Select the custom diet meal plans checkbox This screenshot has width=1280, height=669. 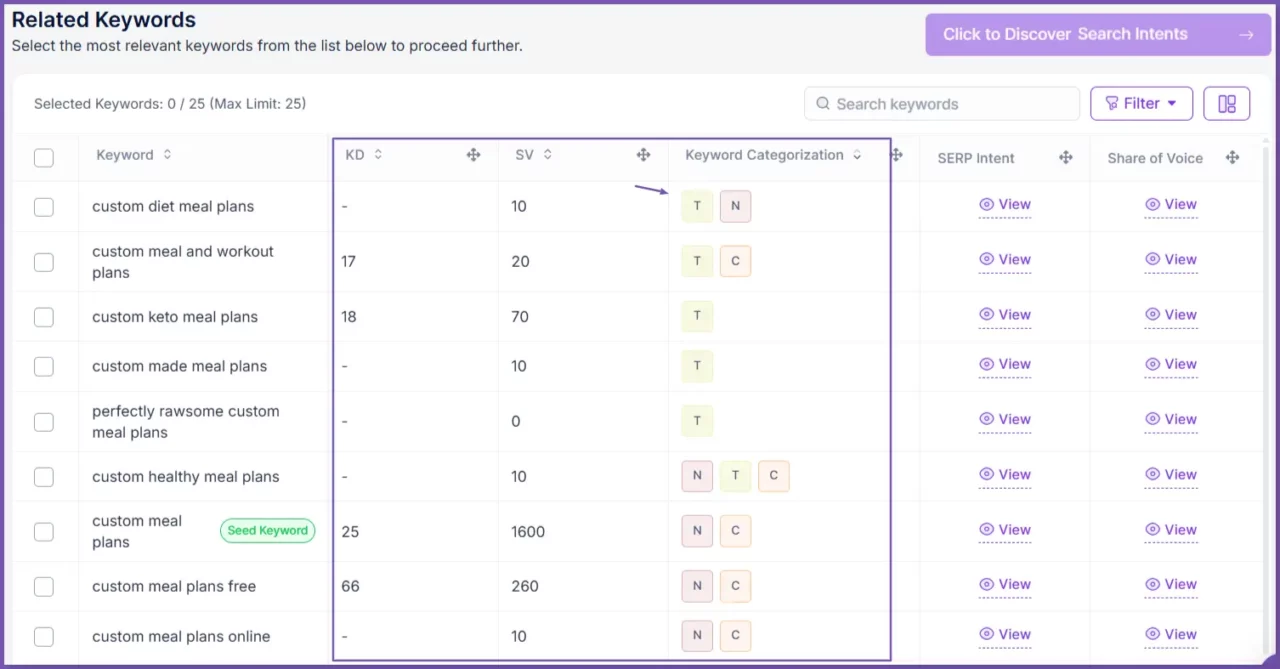click(44, 207)
